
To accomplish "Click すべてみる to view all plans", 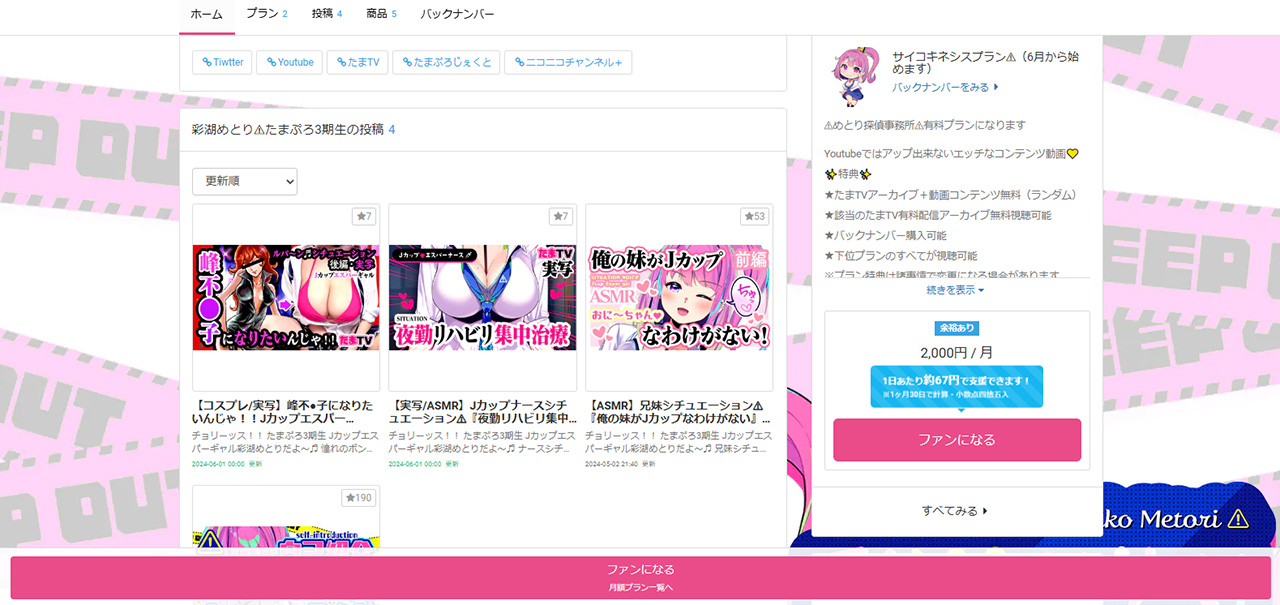I will point(955,511).
